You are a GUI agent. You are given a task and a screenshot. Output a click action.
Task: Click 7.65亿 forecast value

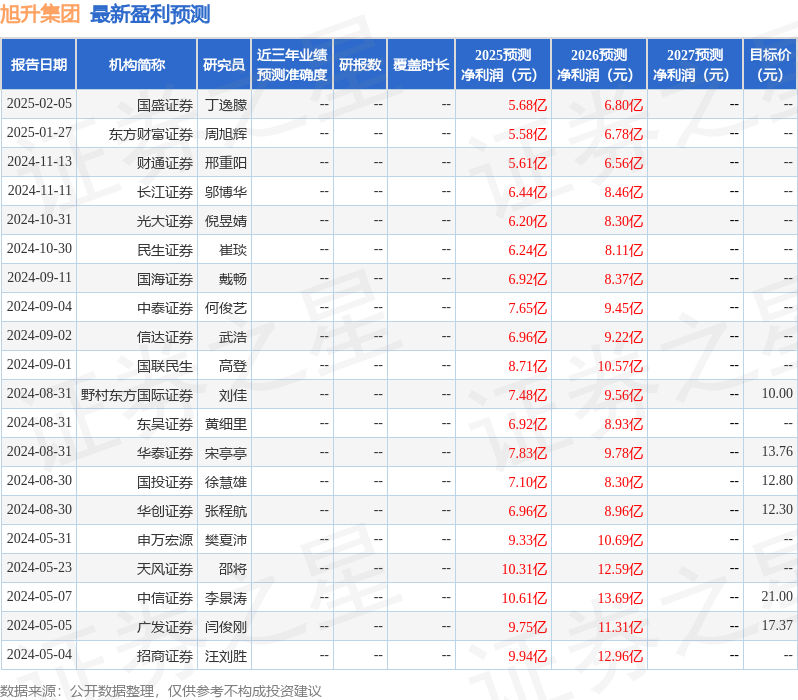[x=528, y=309]
